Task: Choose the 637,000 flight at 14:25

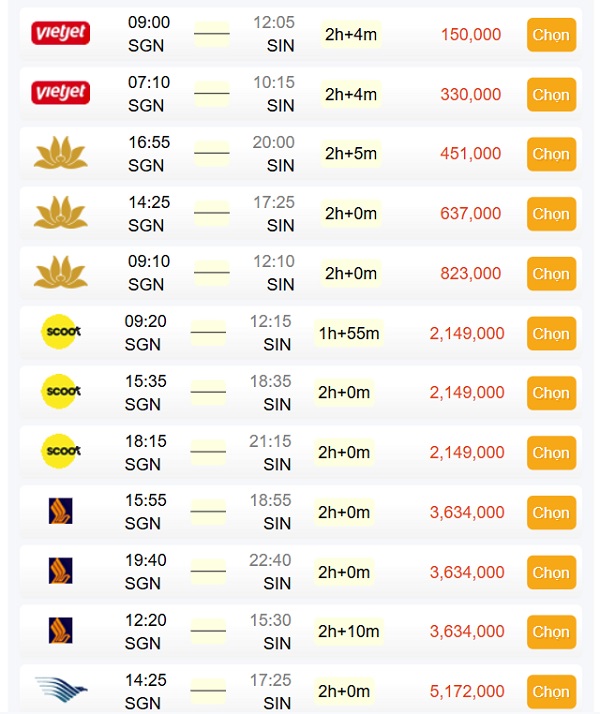Action: 551,214
